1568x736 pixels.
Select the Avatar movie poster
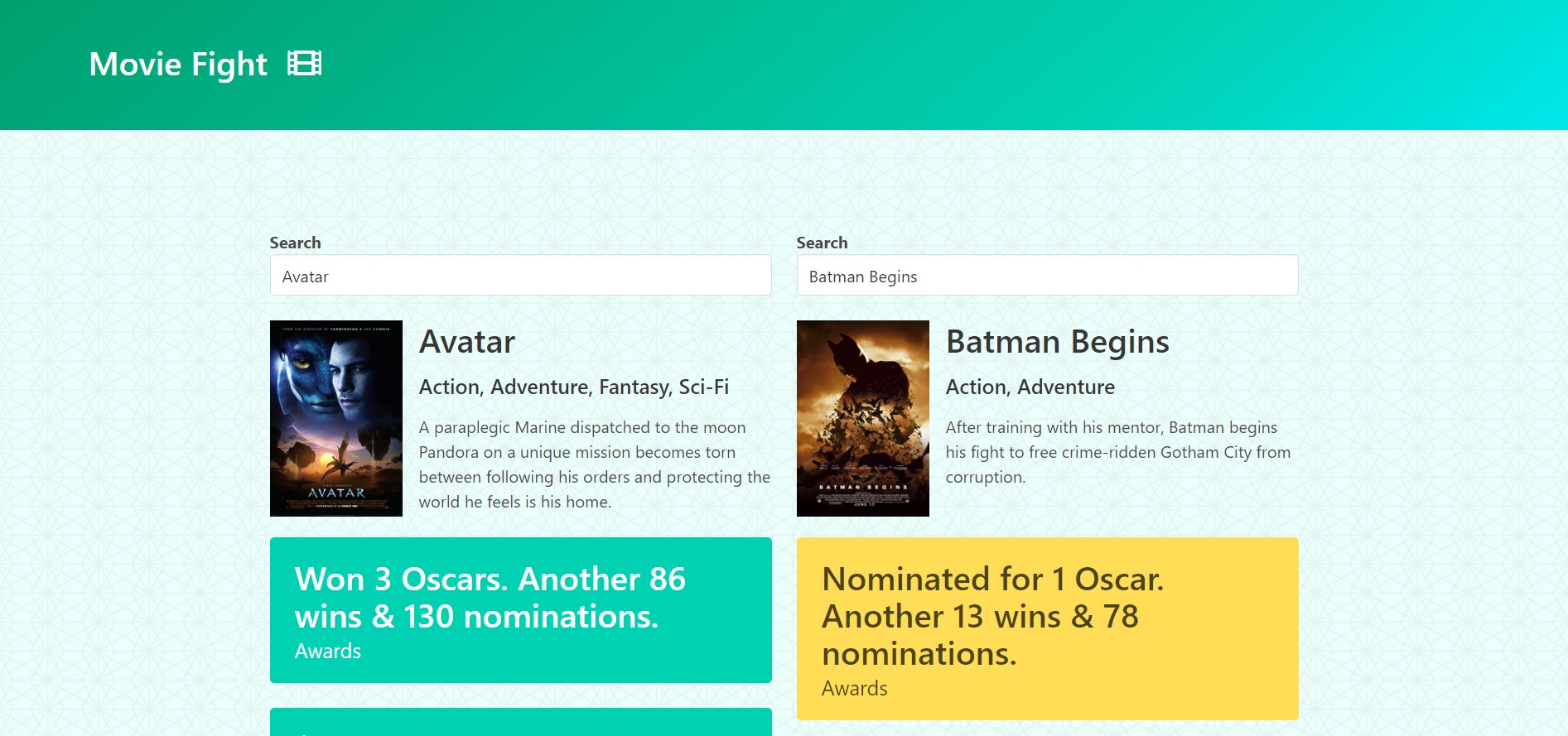[x=335, y=418]
